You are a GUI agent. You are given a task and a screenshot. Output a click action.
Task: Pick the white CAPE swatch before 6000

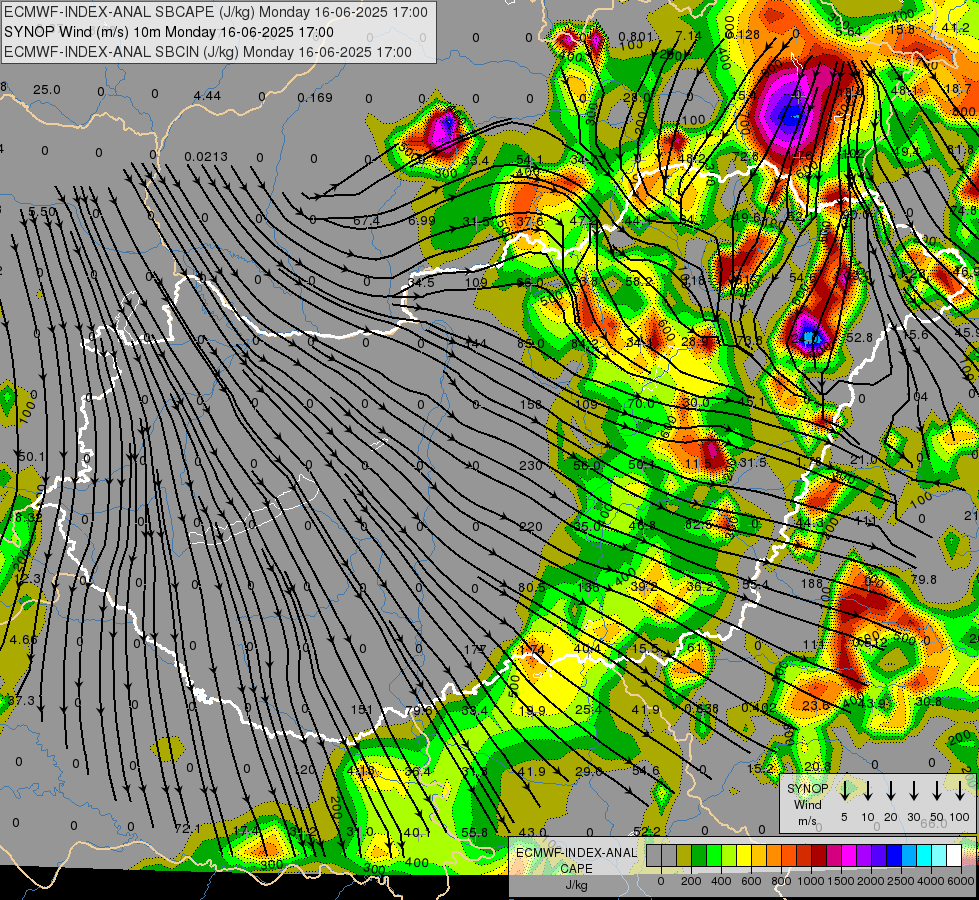[953, 856]
